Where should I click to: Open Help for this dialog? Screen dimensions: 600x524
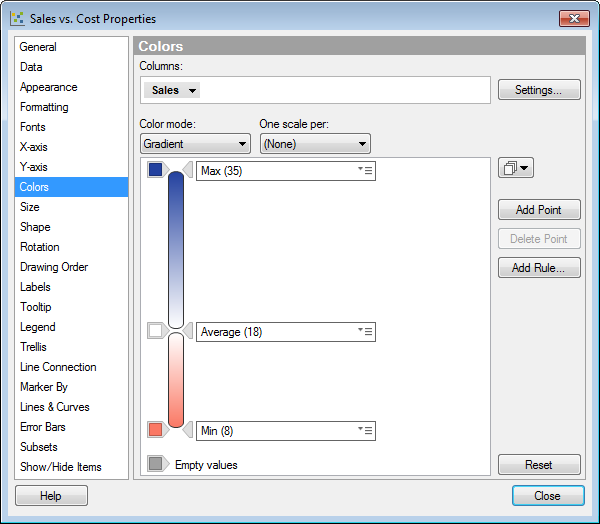(x=51, y=496)
